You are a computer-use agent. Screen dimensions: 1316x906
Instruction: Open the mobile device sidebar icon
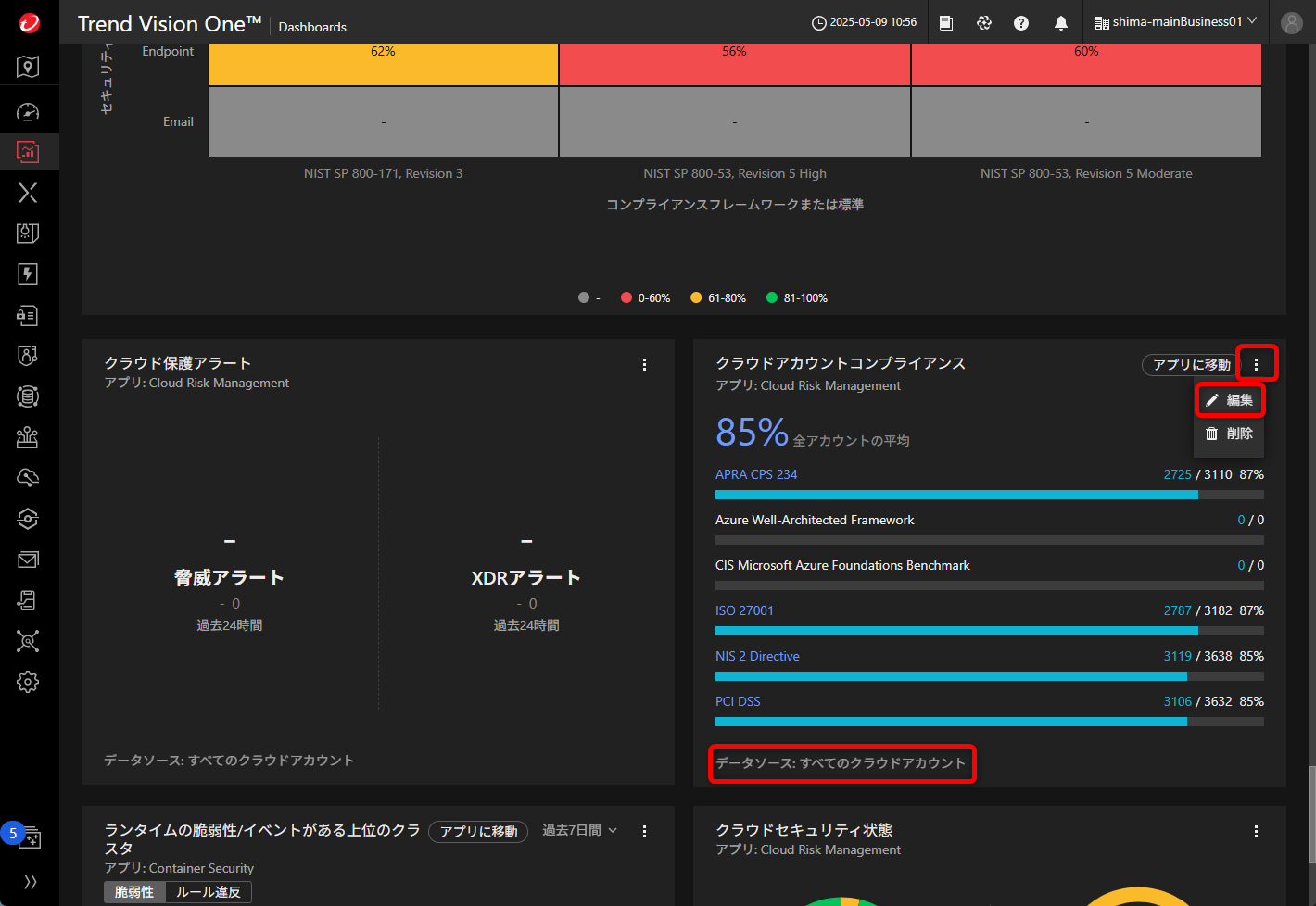click(28, 600)
